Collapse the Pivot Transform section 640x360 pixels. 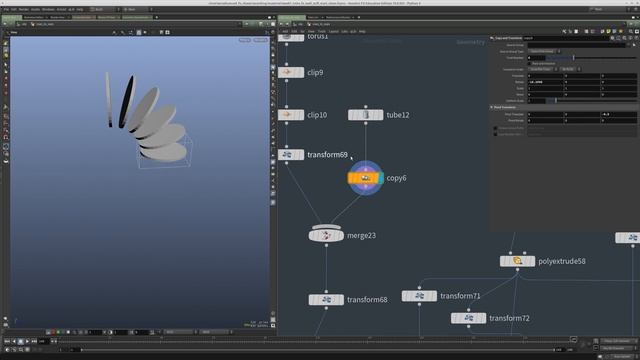pyautogui.click(x=491, y=107)
